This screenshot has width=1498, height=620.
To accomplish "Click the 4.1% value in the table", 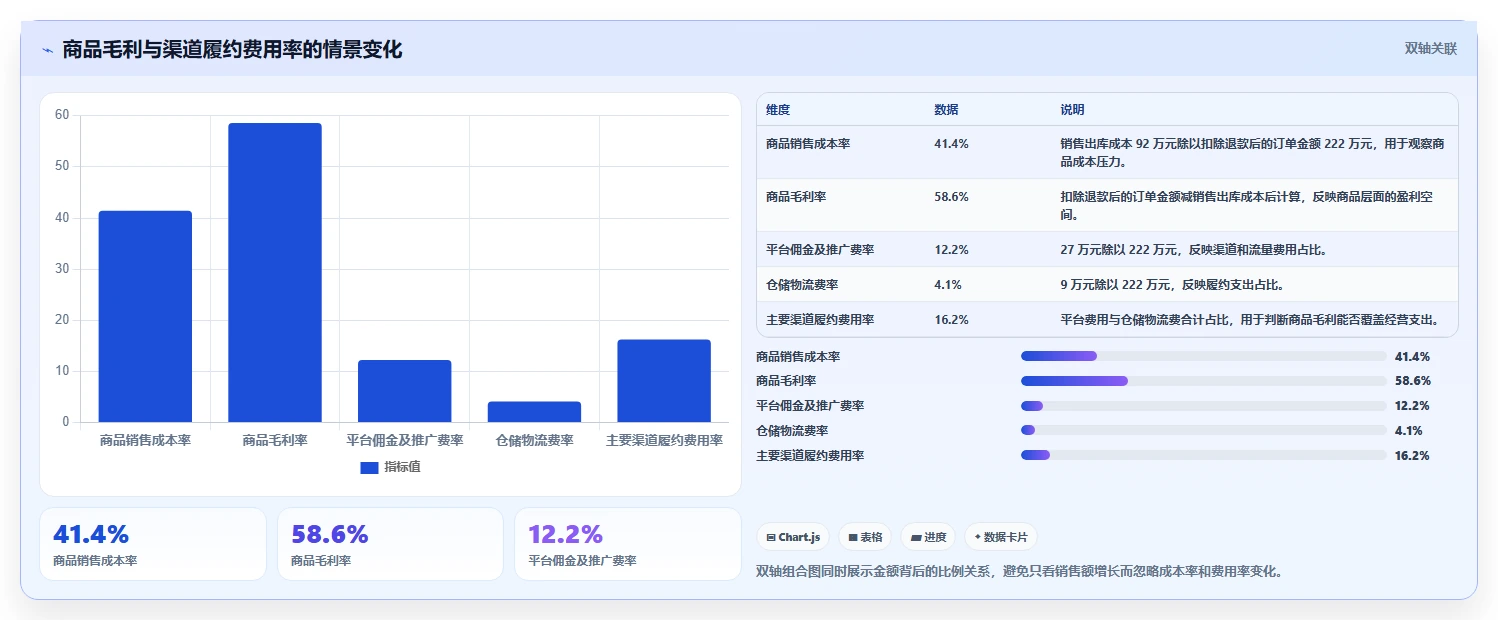I will tap(948, 284).
